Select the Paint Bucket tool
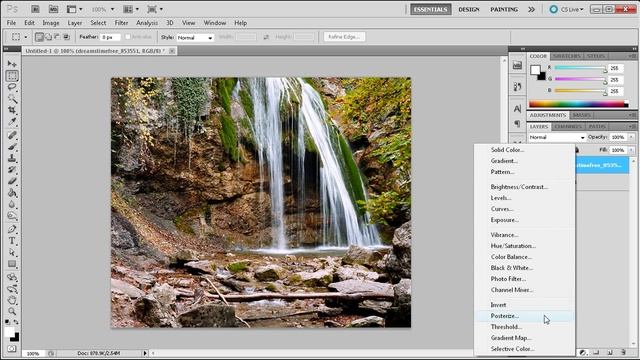 12,193
